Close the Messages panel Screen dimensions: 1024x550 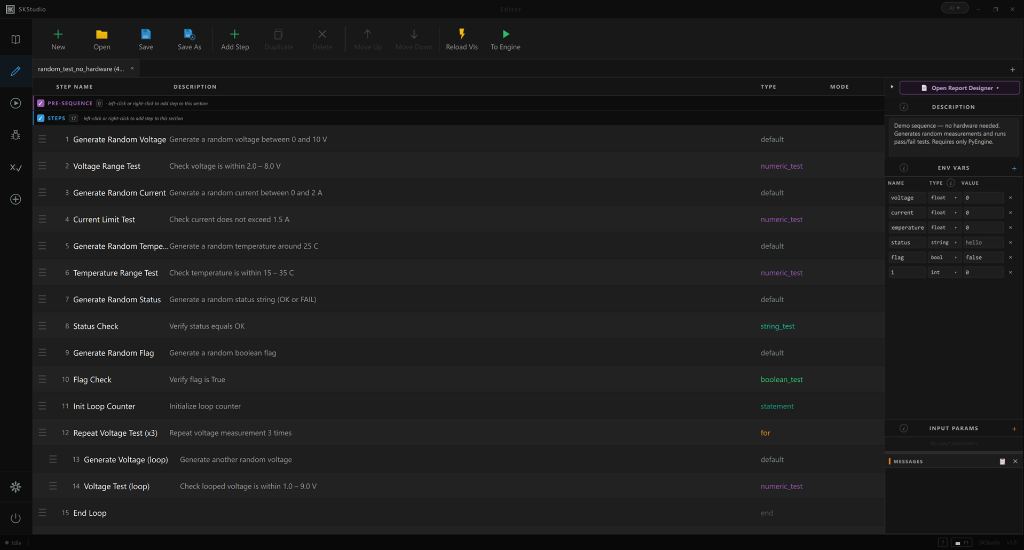click(x=1015, y=461)
